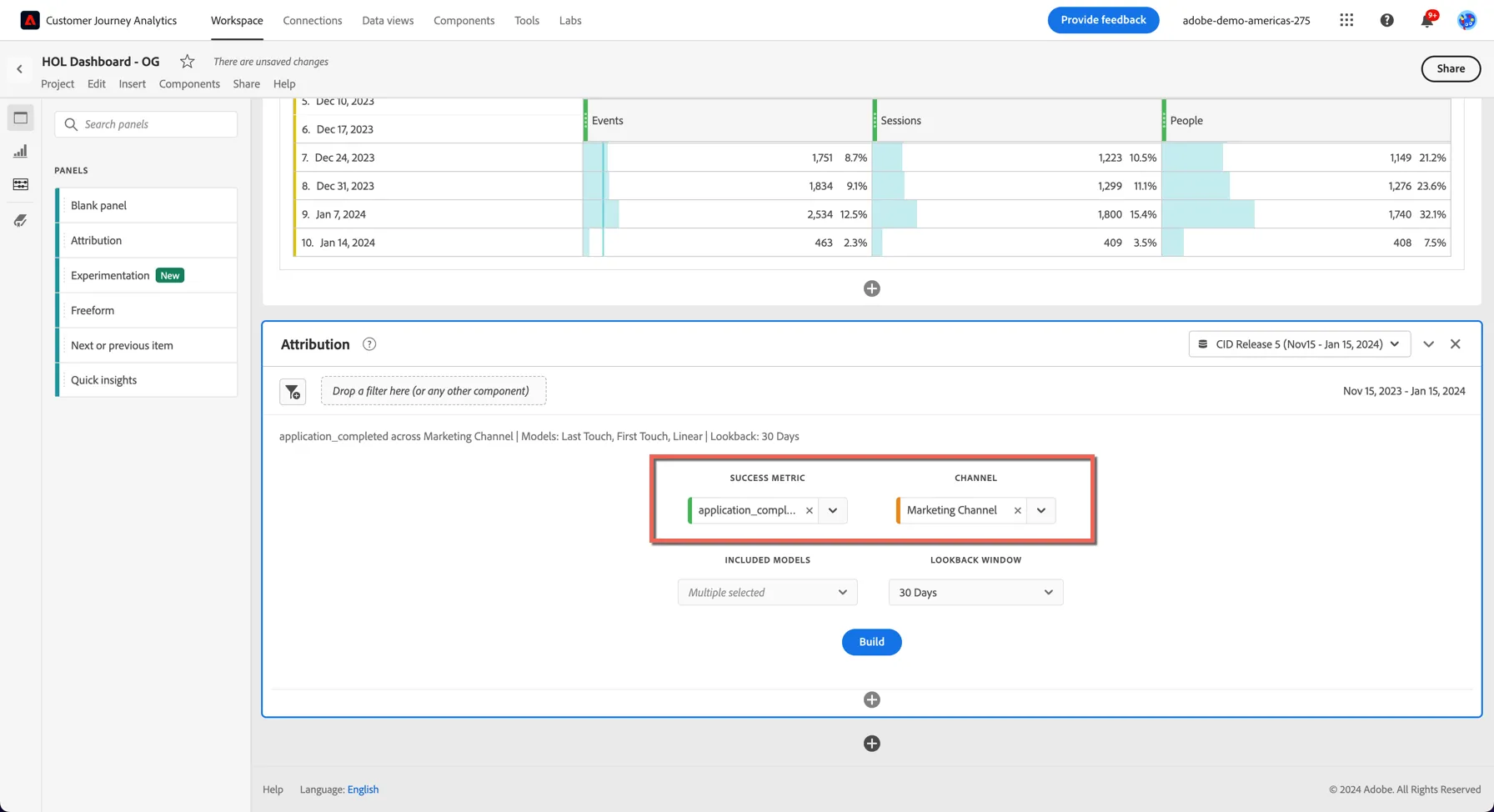Collapse the Attribution panel with chevron

point(1428,344)
